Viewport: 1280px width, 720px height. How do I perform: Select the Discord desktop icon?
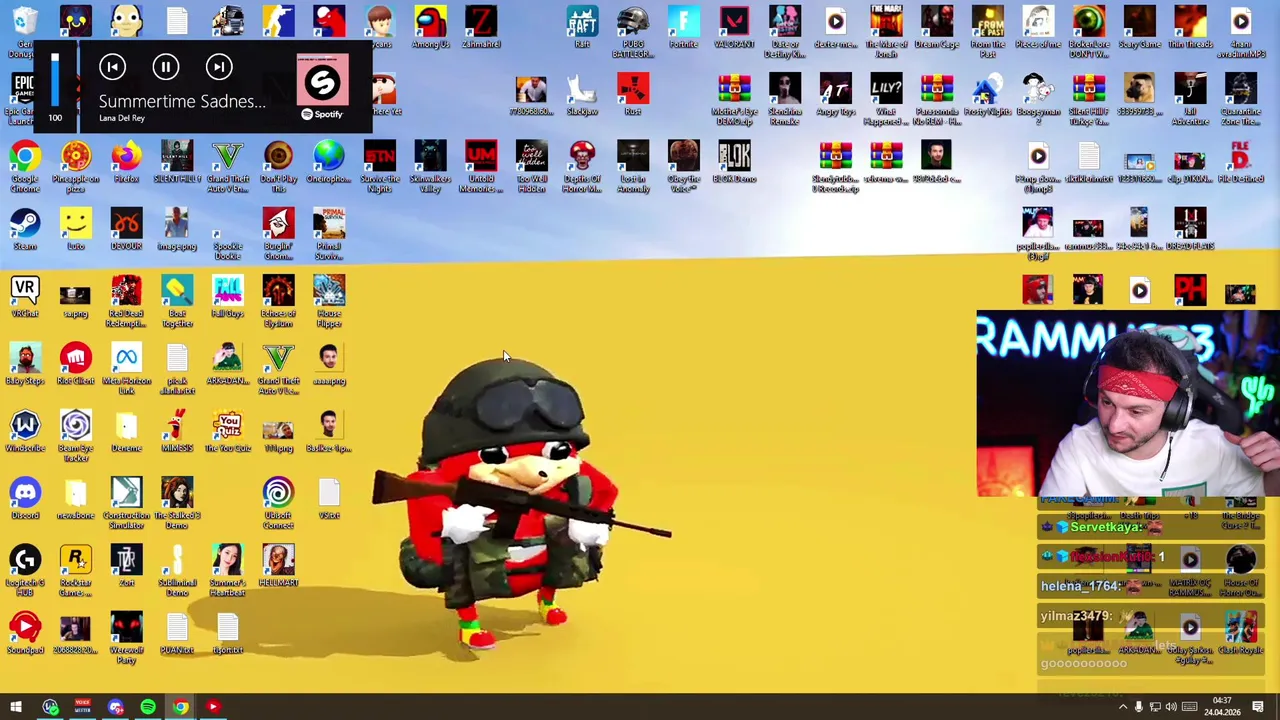click(x=25, y=497)
